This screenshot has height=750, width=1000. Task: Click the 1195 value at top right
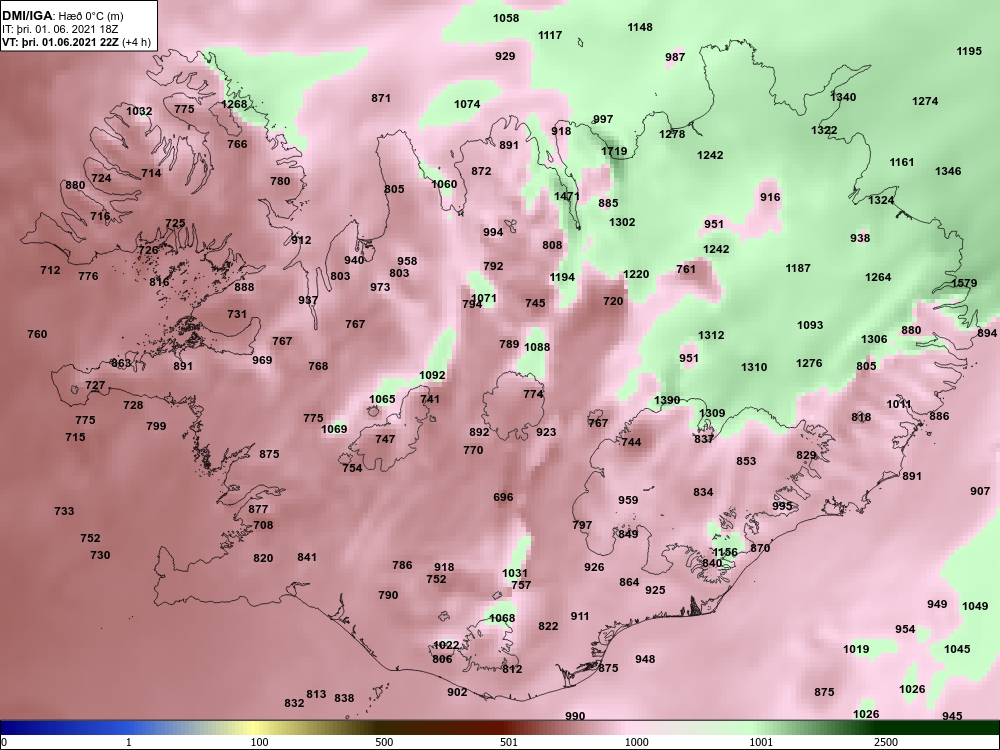pyautogui.click(x=969, y=51)
